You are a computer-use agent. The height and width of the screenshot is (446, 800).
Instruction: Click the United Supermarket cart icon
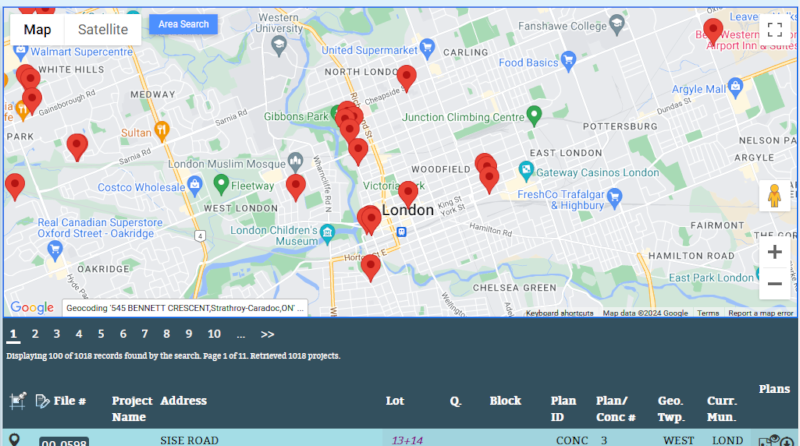427,48
